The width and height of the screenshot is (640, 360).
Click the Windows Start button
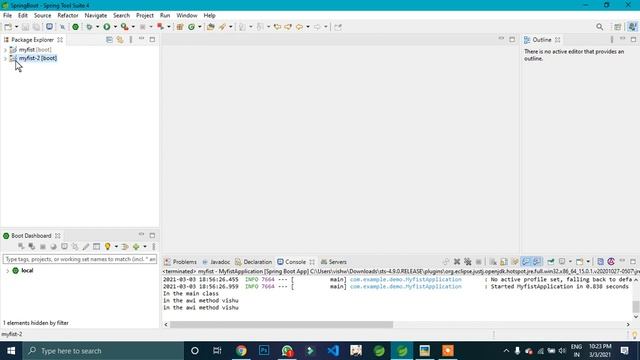pyautogui.click(x=11, y=351)
